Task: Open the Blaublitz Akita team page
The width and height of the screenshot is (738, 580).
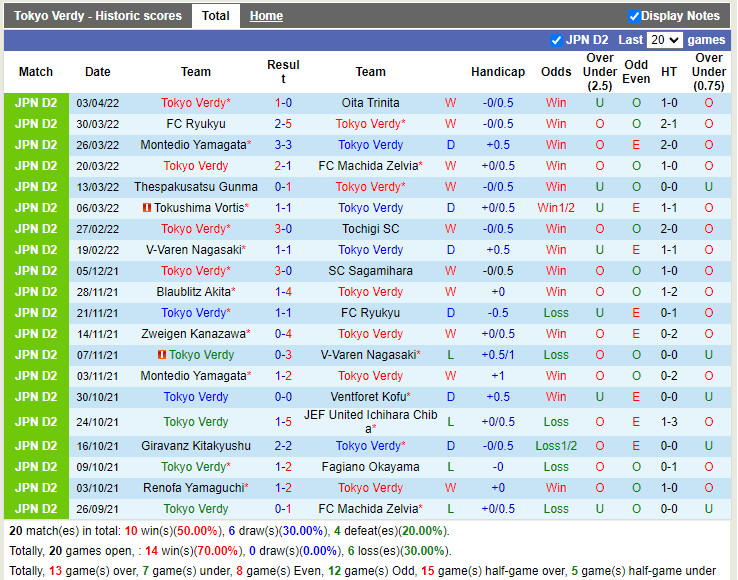Action: [x=194, y=292]
